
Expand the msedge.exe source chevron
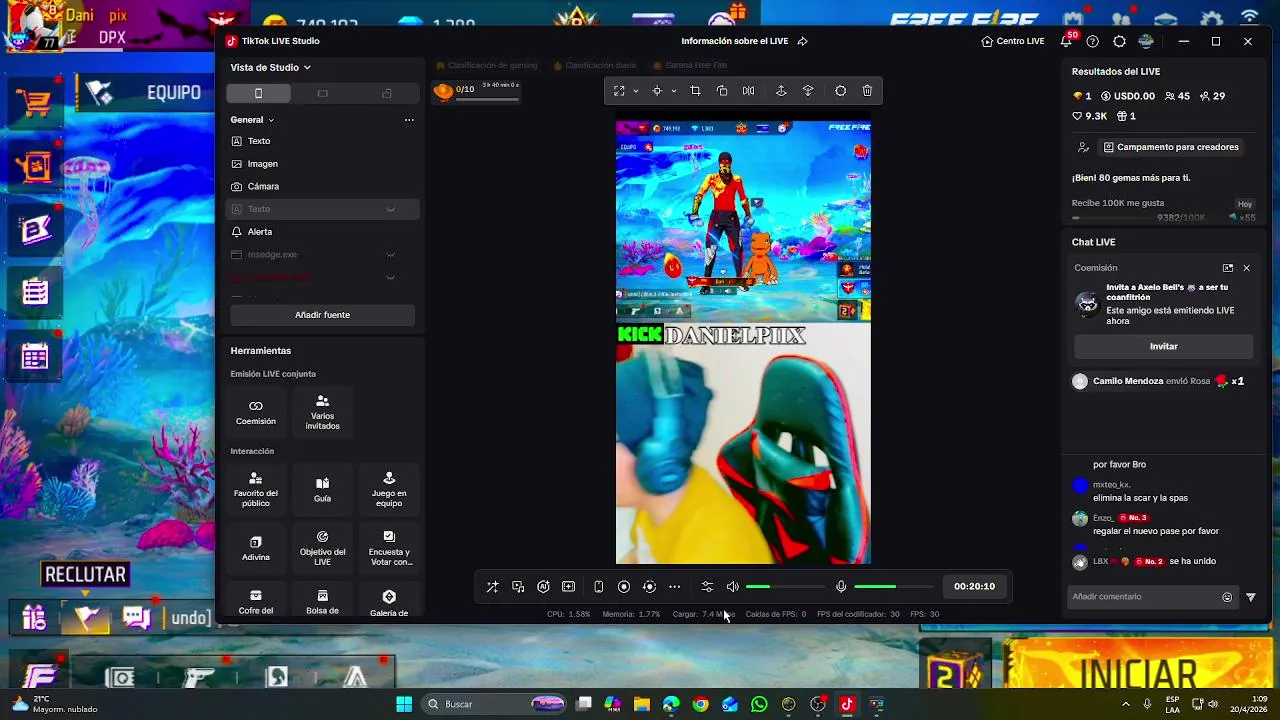click(x=391, y=255)
